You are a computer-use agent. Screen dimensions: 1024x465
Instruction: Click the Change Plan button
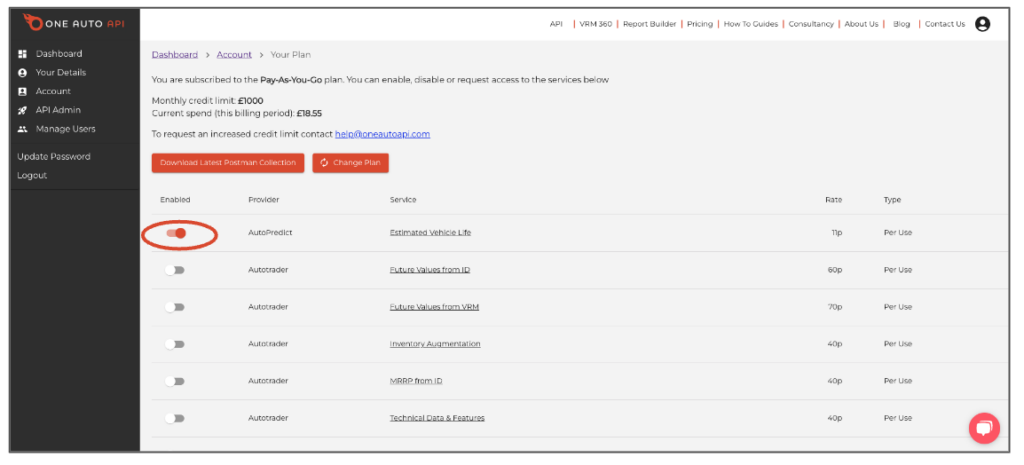350,163
